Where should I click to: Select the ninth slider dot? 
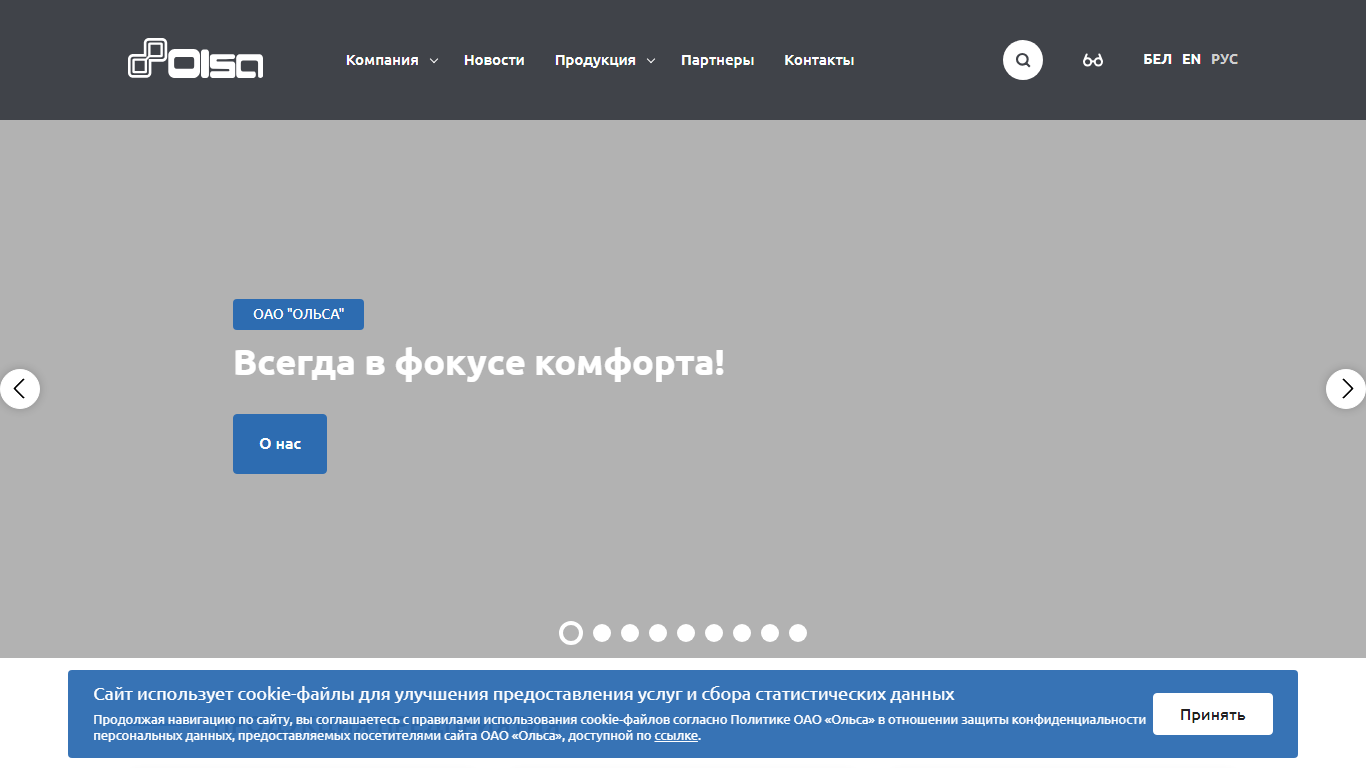pos(798,633)
